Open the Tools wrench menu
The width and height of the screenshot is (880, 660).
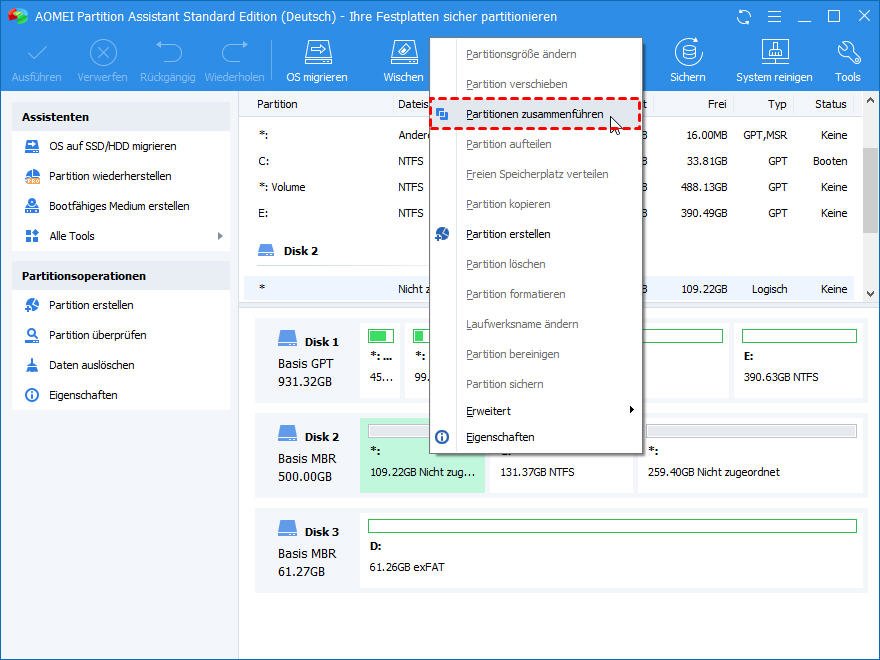847,62
